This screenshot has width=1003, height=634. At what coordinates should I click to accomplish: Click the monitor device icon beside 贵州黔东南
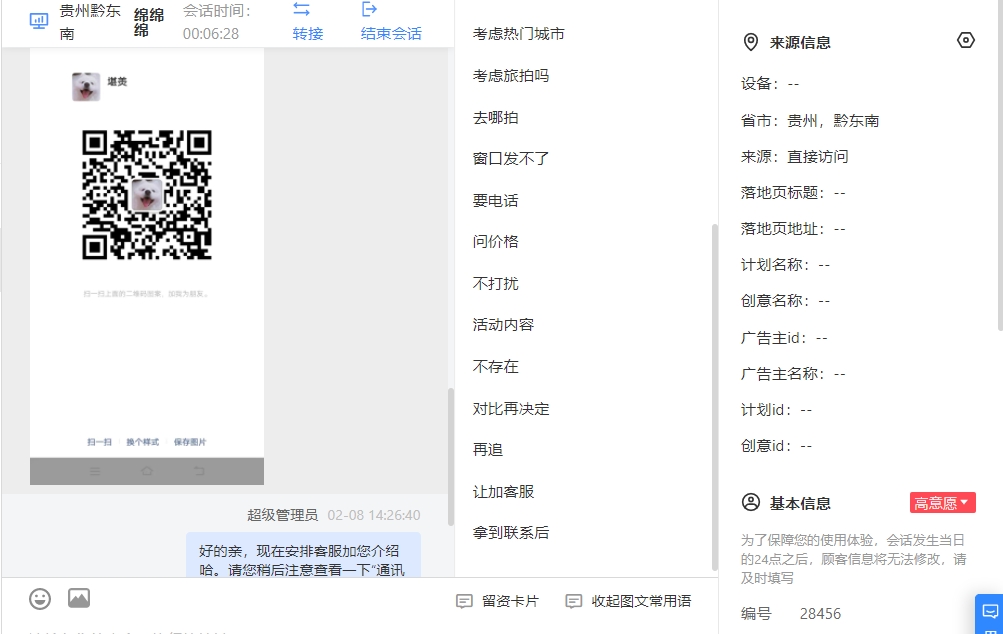click(39, 21)
